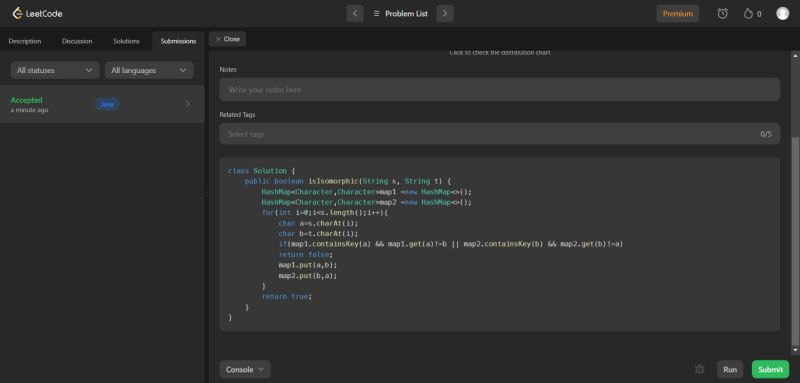Click 'class Solution {' code line
The height and width of the screenshot is (383, 800).
[x=262, y=171]
